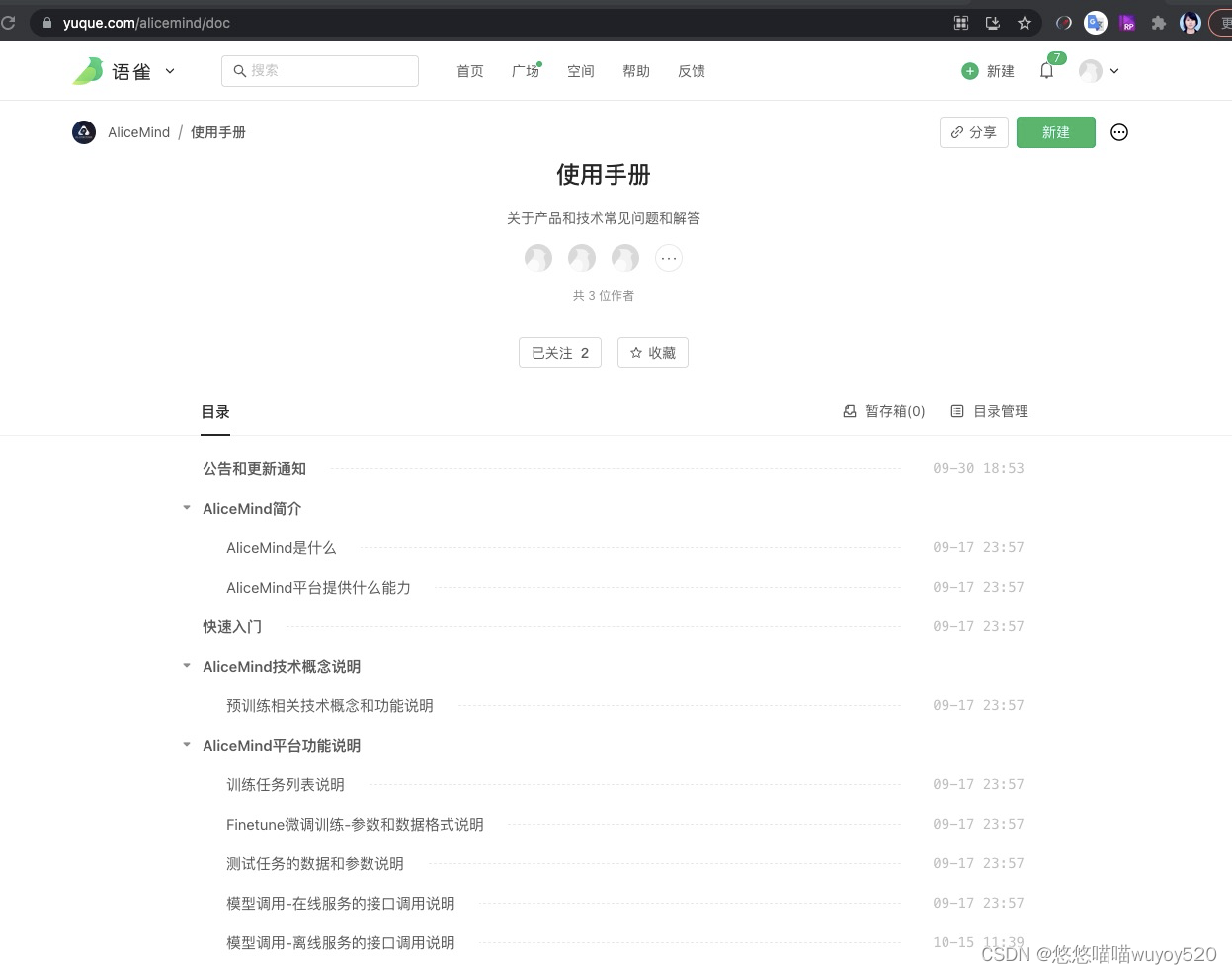Open 预训练相关技术概念和功能说明 document
The image size is (1232, 974).
(x=330, y=706)
